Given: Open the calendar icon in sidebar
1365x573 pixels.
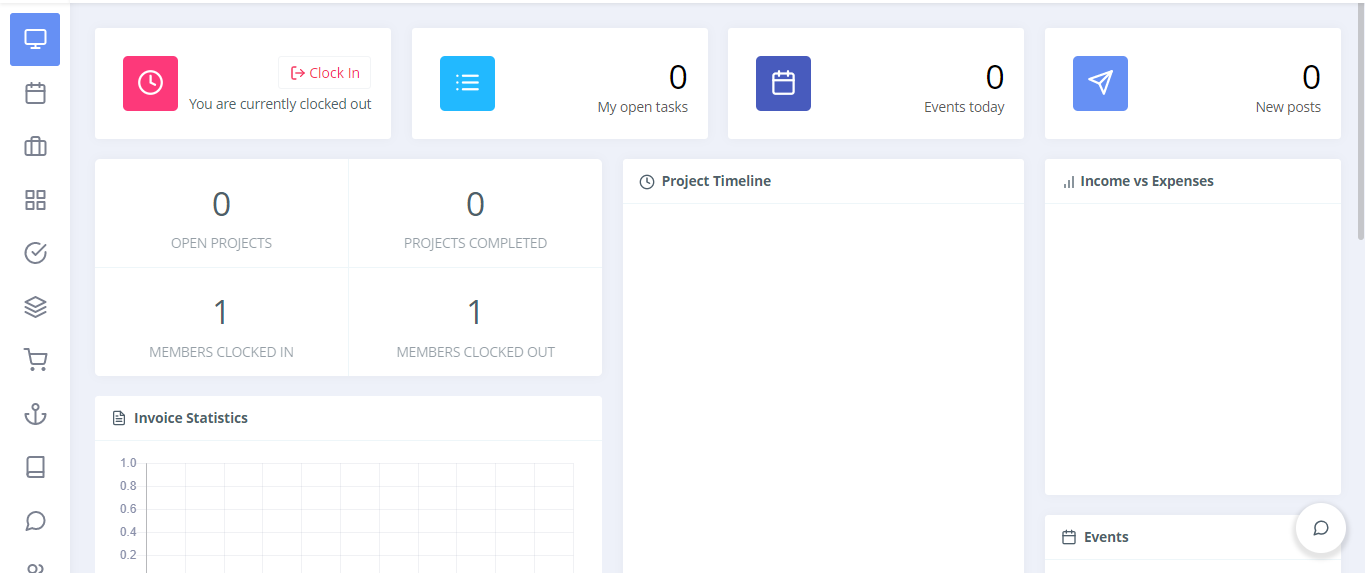Looking at the screenshot, I should (35, 93).
